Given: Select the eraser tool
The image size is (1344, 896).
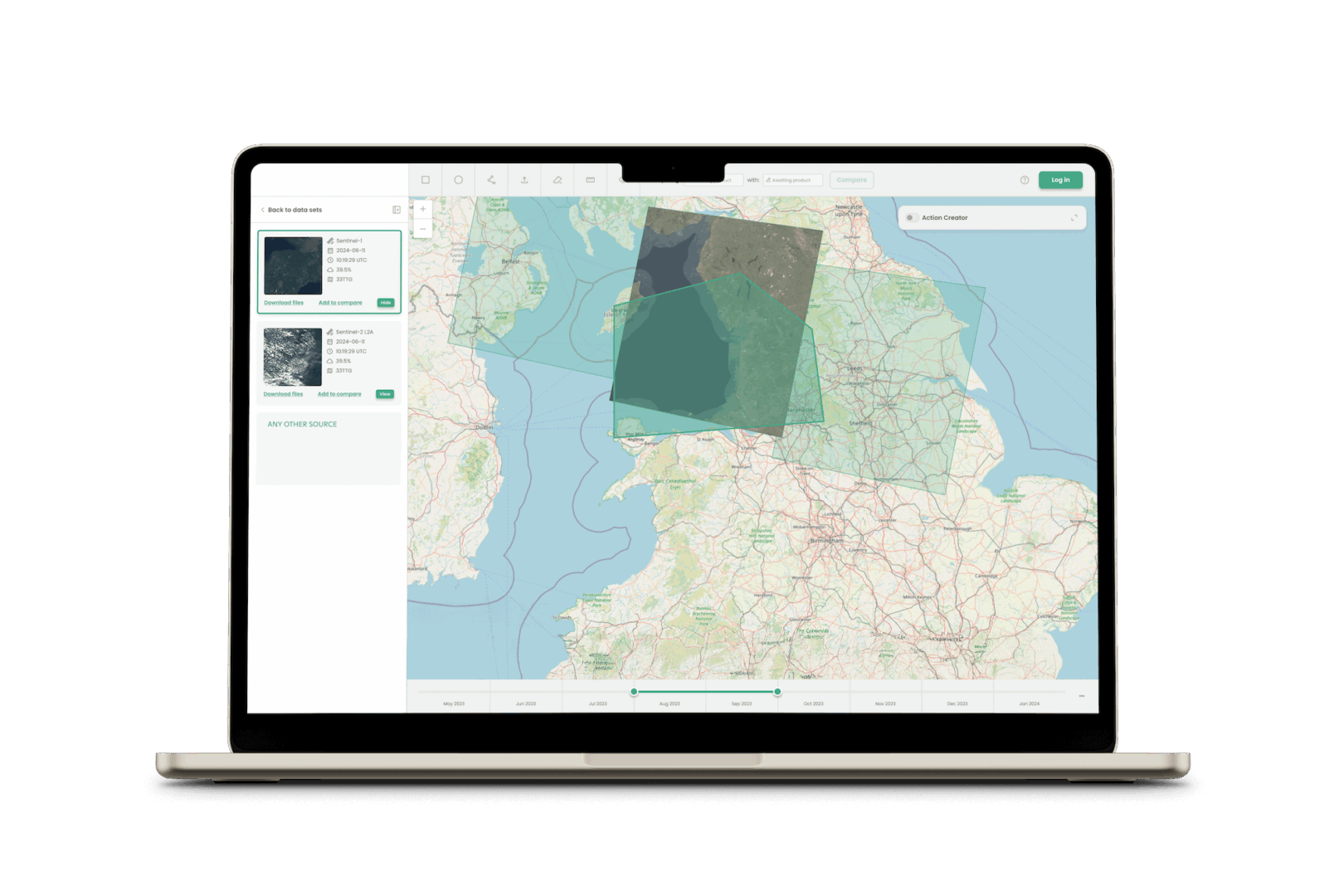Looking at the screenshot, I should [558, 180].
